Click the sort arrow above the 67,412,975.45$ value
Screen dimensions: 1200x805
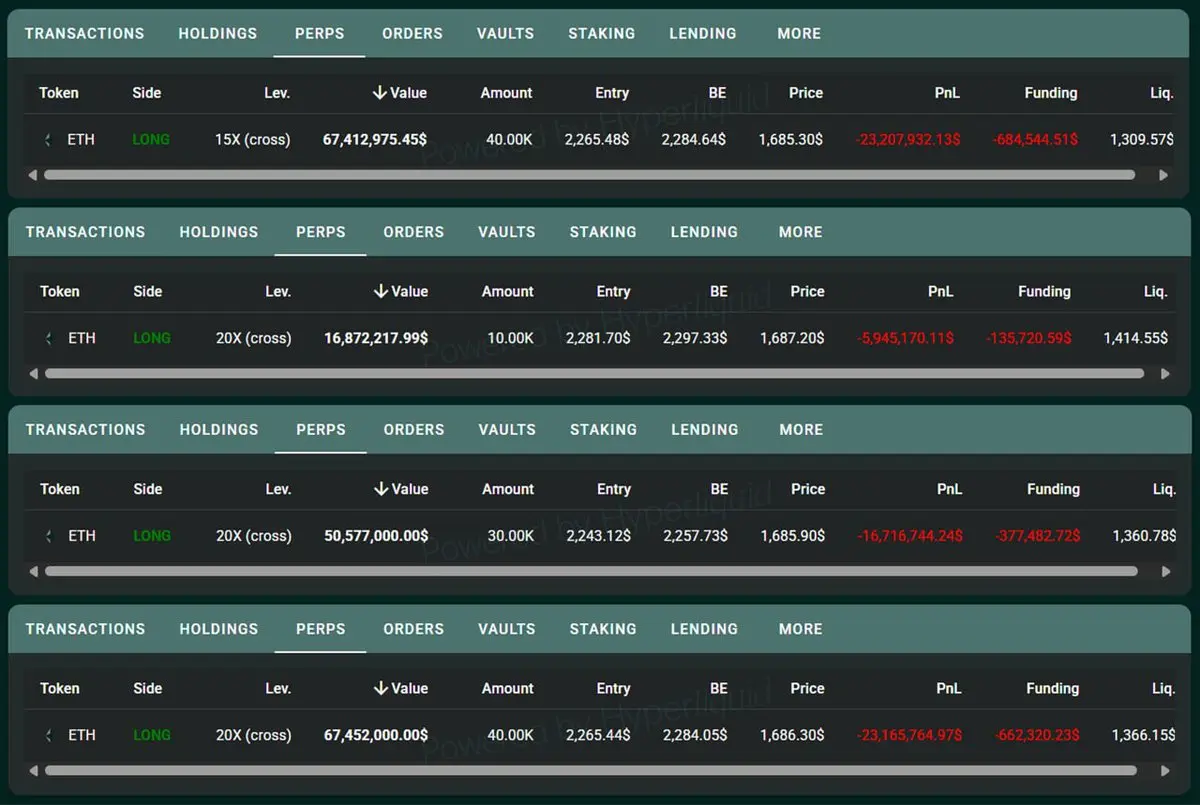click(379, 93)
